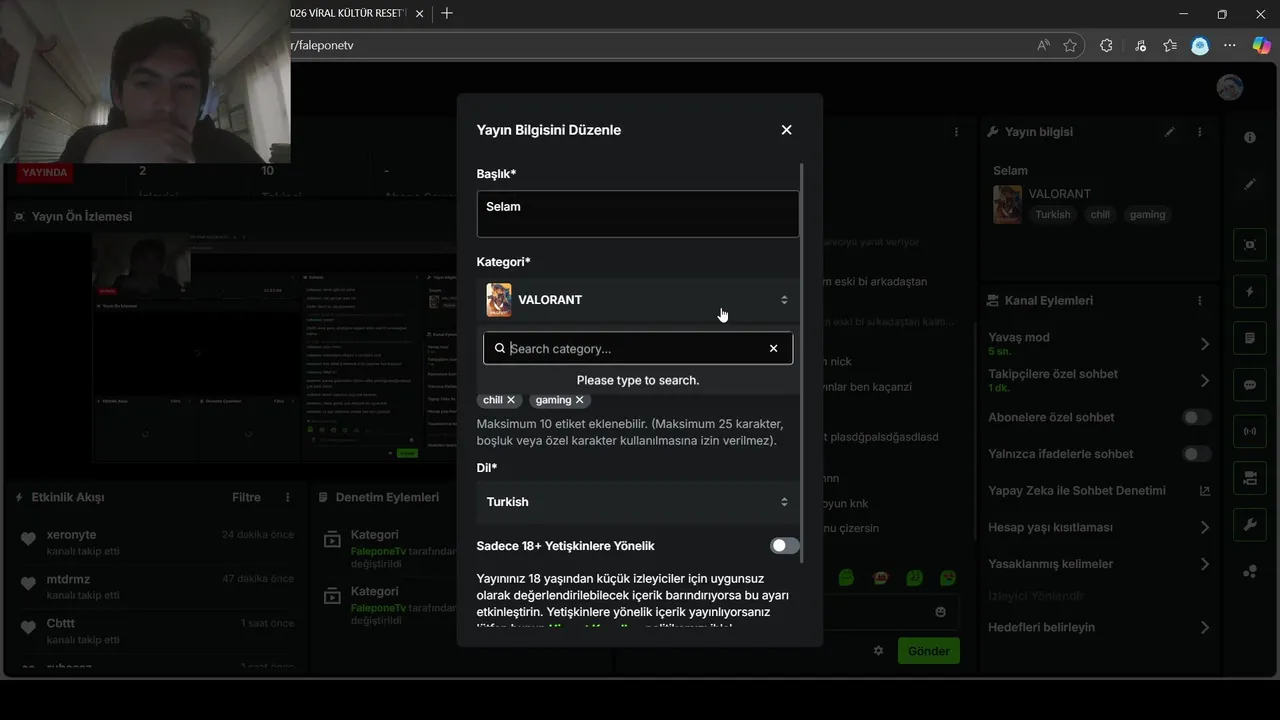
Task: Click the chill tag in Yayın bilgisi
Action: (1100, 214)
